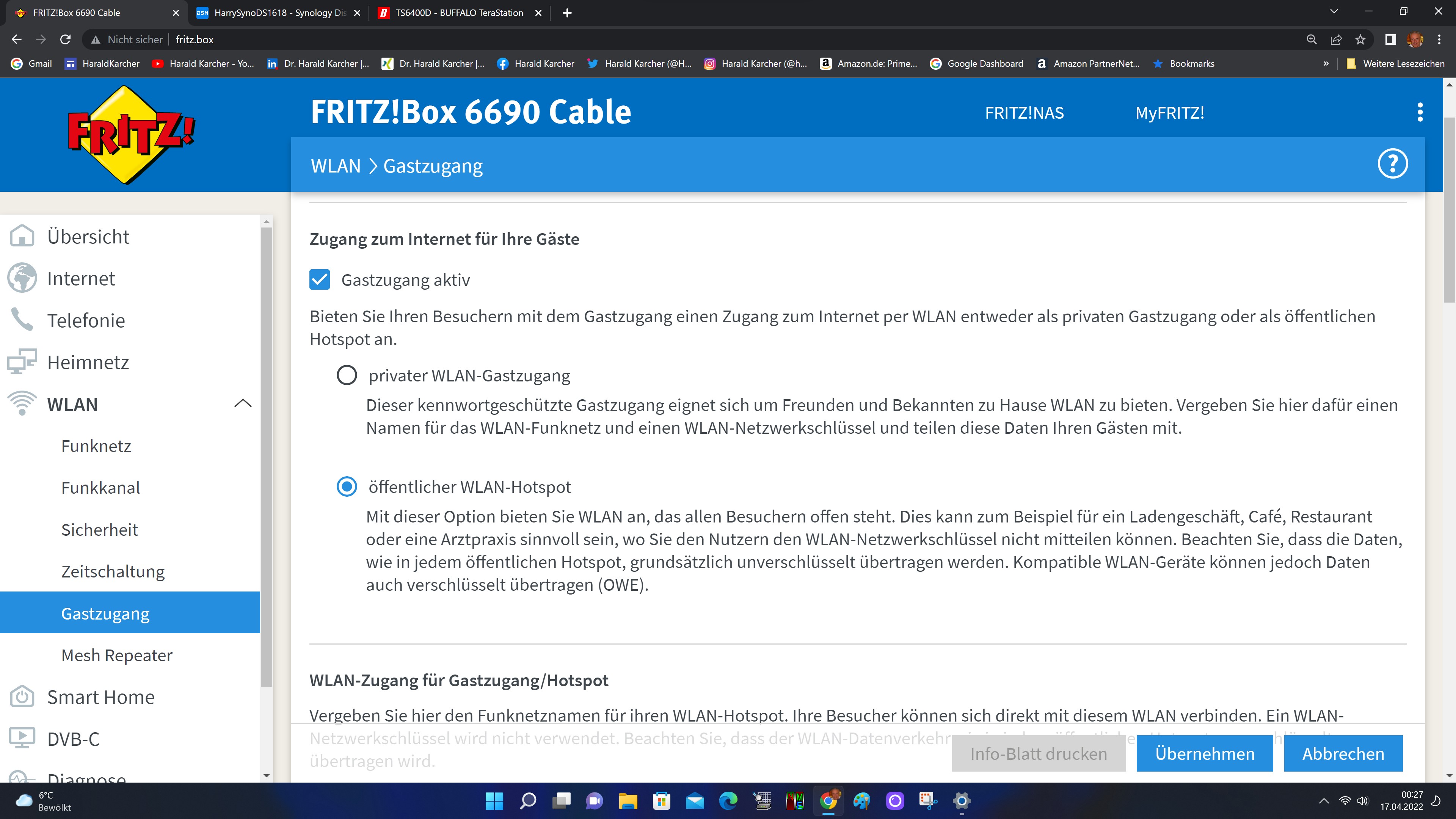The height and width of the screenshot is (819, 1456).
Task: Select öffentlicher WLAN-Hotspot radio button
Action: coord(347,486)
